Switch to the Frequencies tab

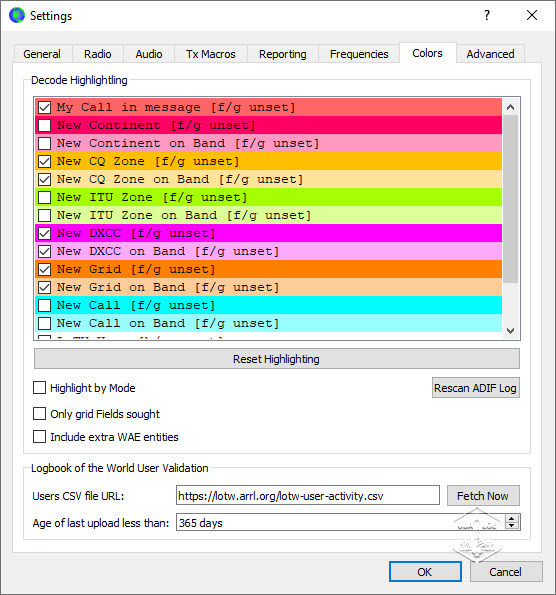click(x=359, y=54)
